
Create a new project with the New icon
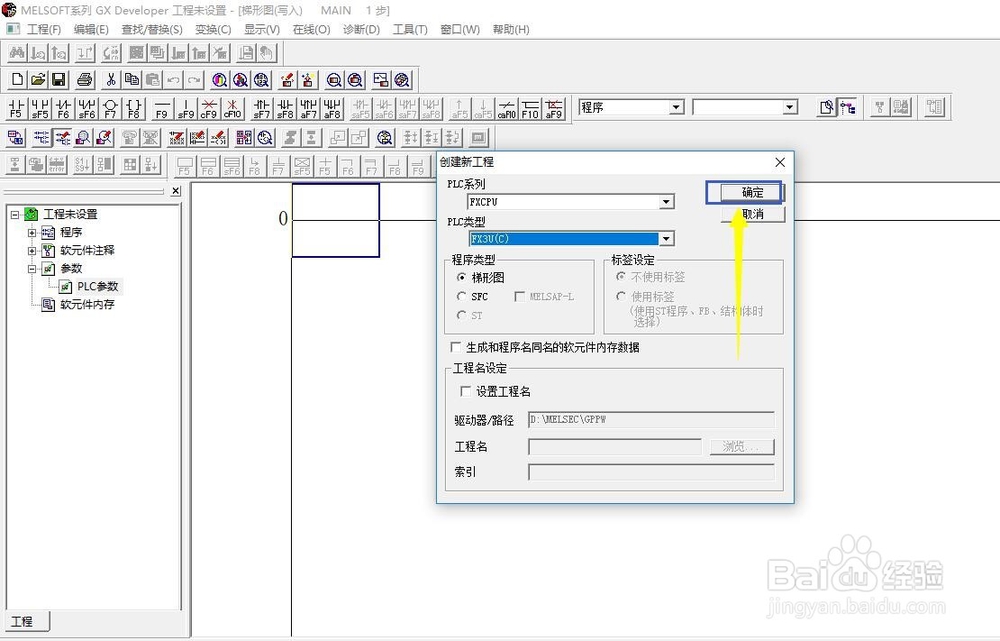coord(17,80)
